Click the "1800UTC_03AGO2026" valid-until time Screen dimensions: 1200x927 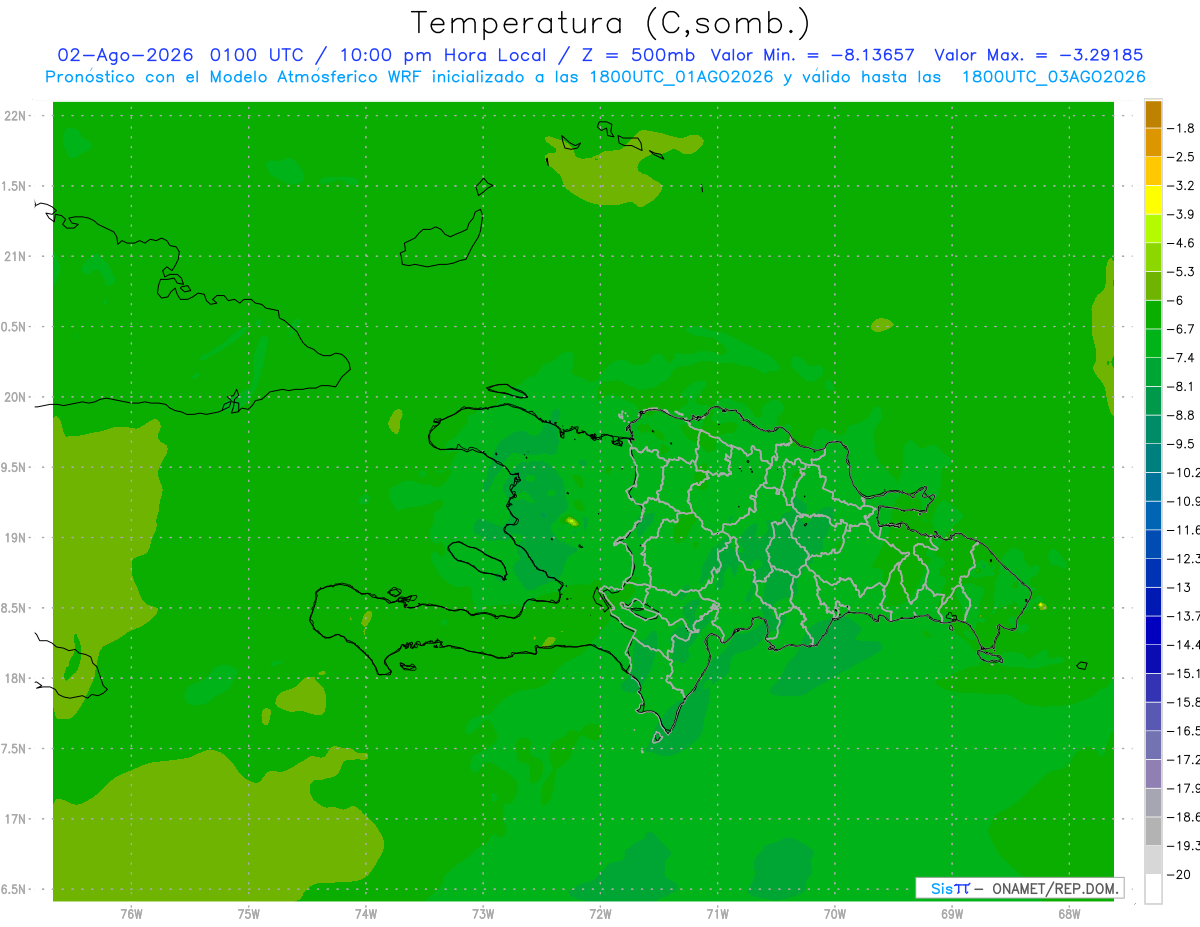(1053, 76)
